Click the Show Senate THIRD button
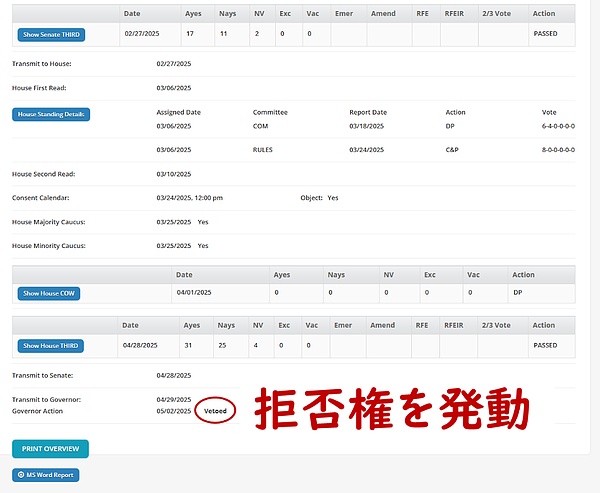Screen dimensions: 600x493 pyautogui.click(x=51, y=34)
